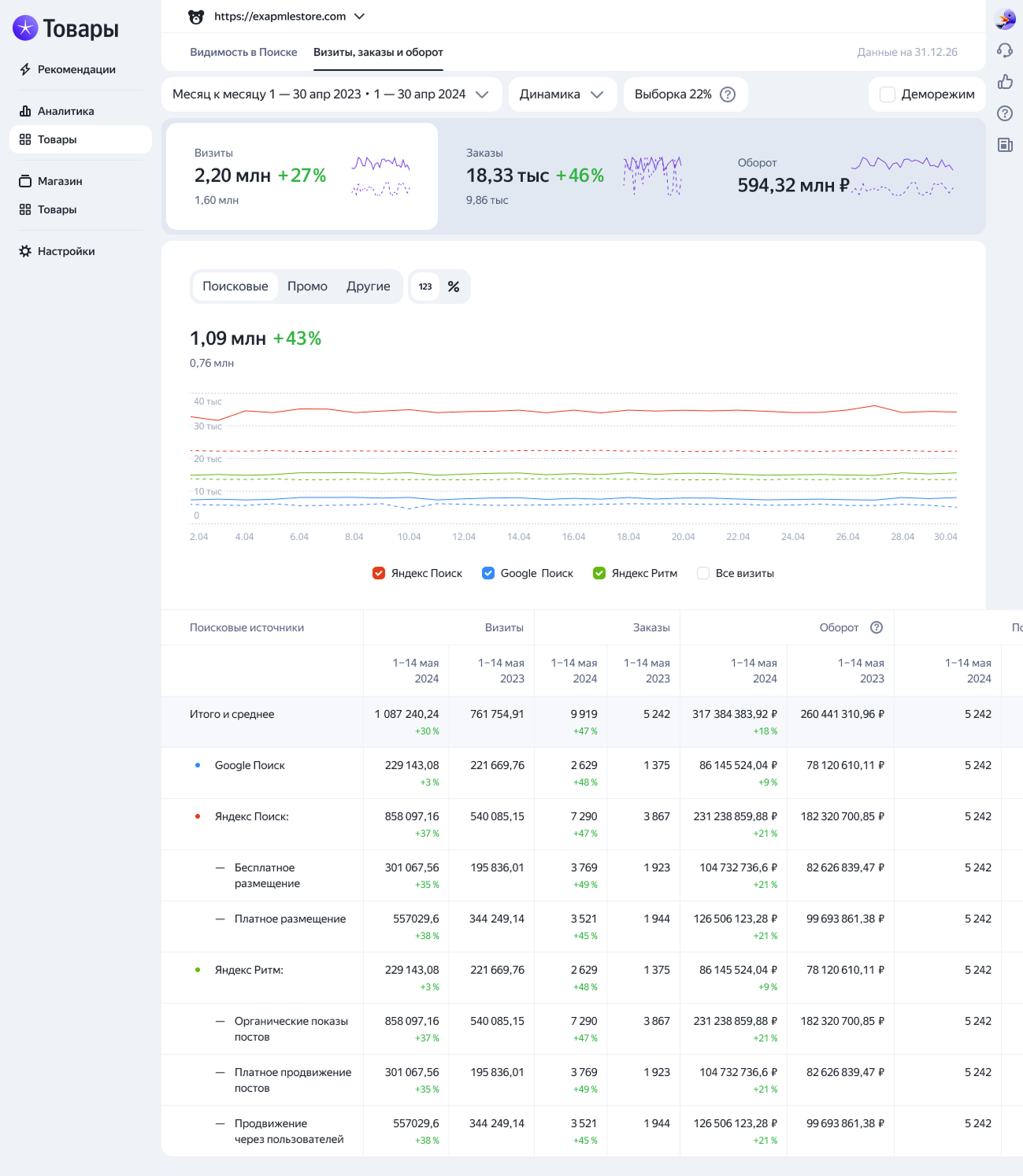Viewport: 1023px width, 1176px height.
Task: Open the news page icon in the right rail
Action: [x=1005, y=145]
